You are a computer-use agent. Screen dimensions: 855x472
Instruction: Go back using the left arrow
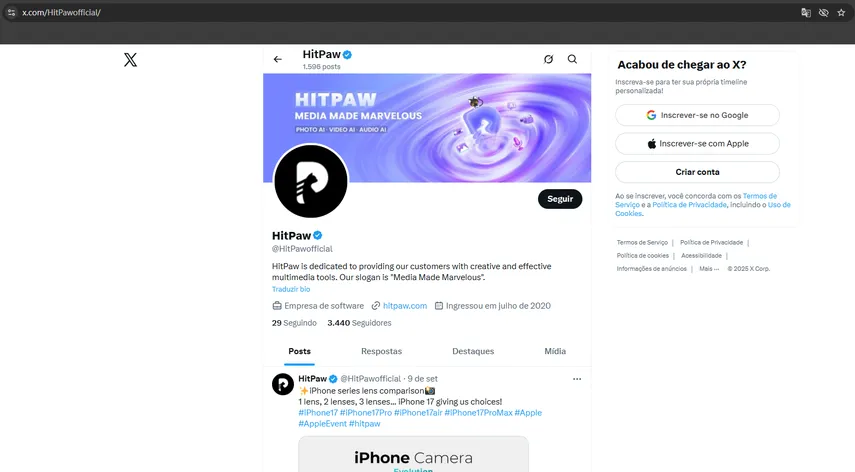coord(278,60)
